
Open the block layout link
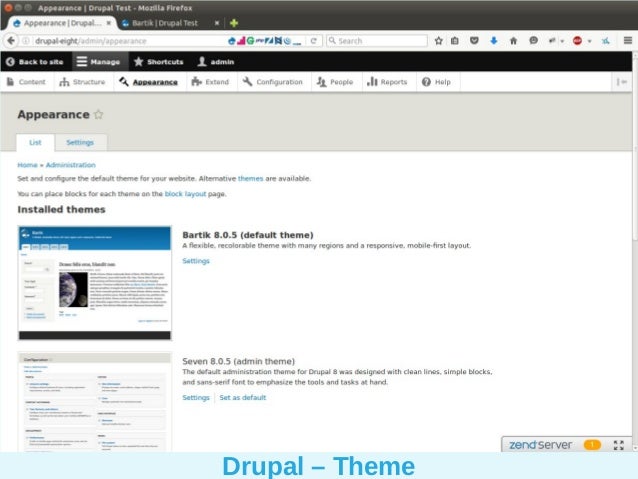tap(186, 194)
